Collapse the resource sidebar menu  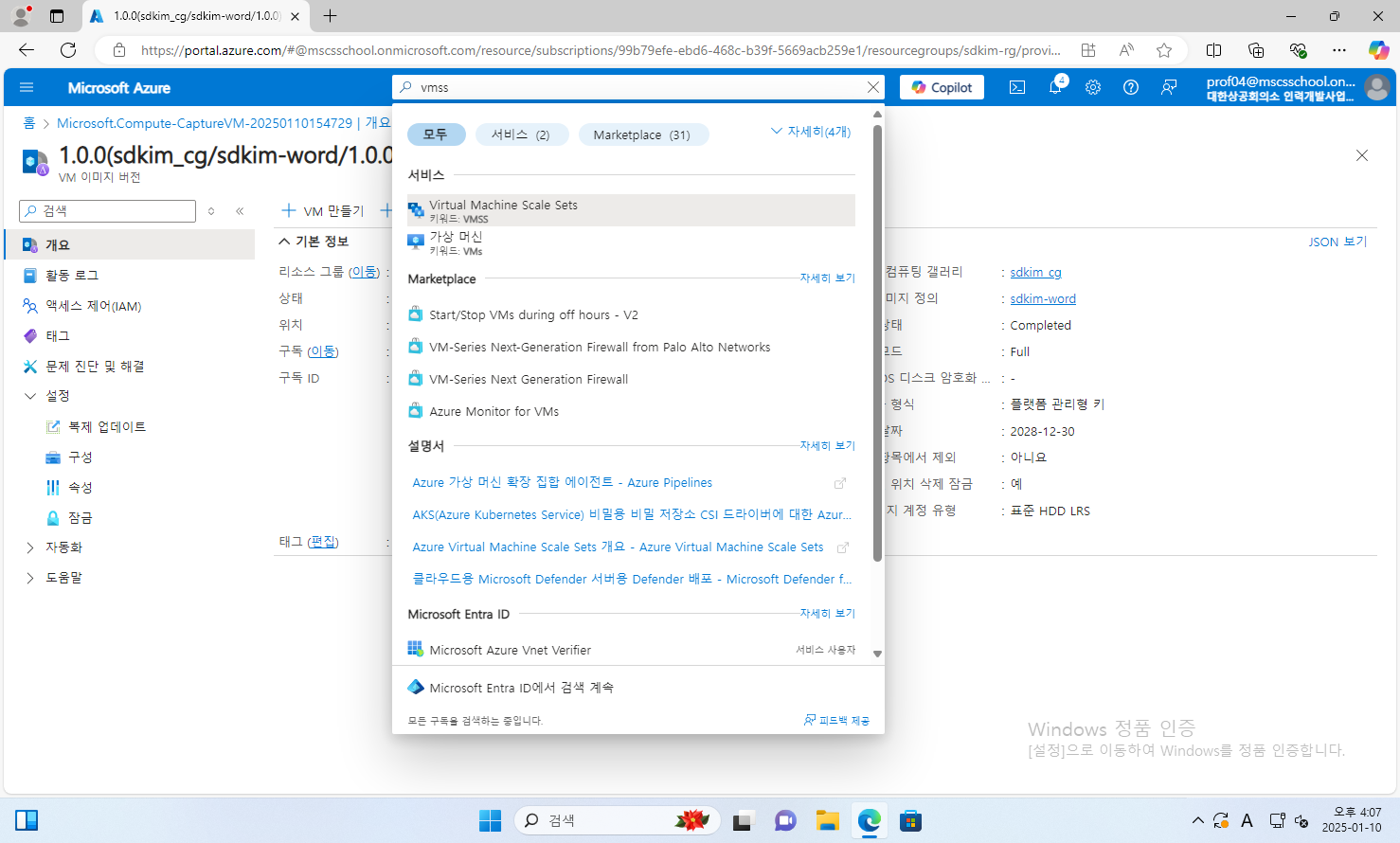(240, 211)
